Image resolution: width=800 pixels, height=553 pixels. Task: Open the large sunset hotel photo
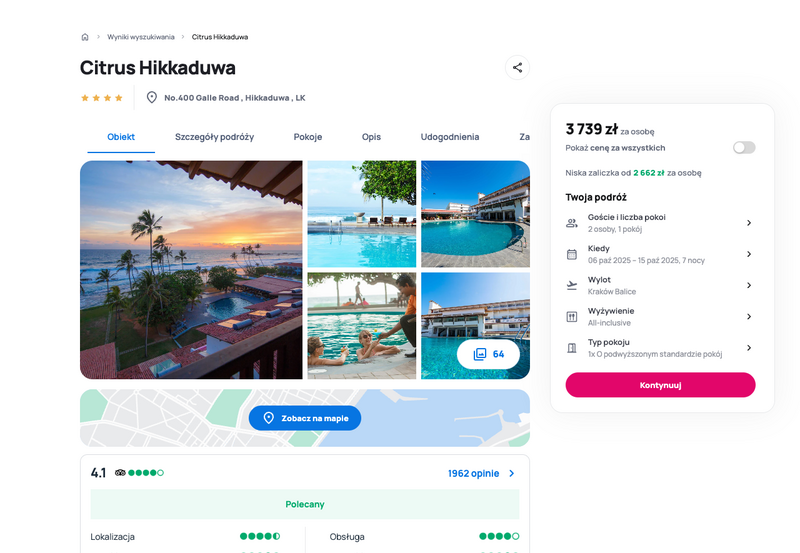(x=191, y=270)
